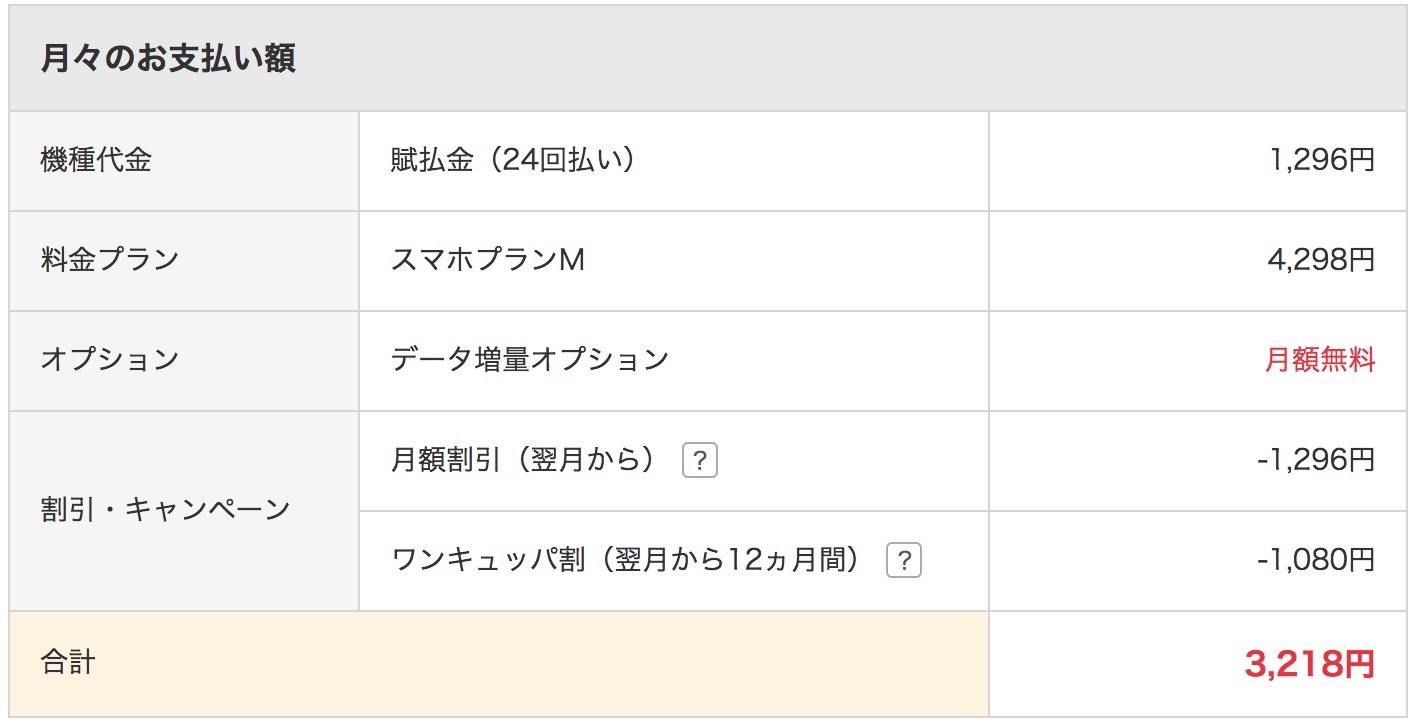Select the オプション row label
Viewport: 1412px width, 726px height.
click(x=110, y=360)
